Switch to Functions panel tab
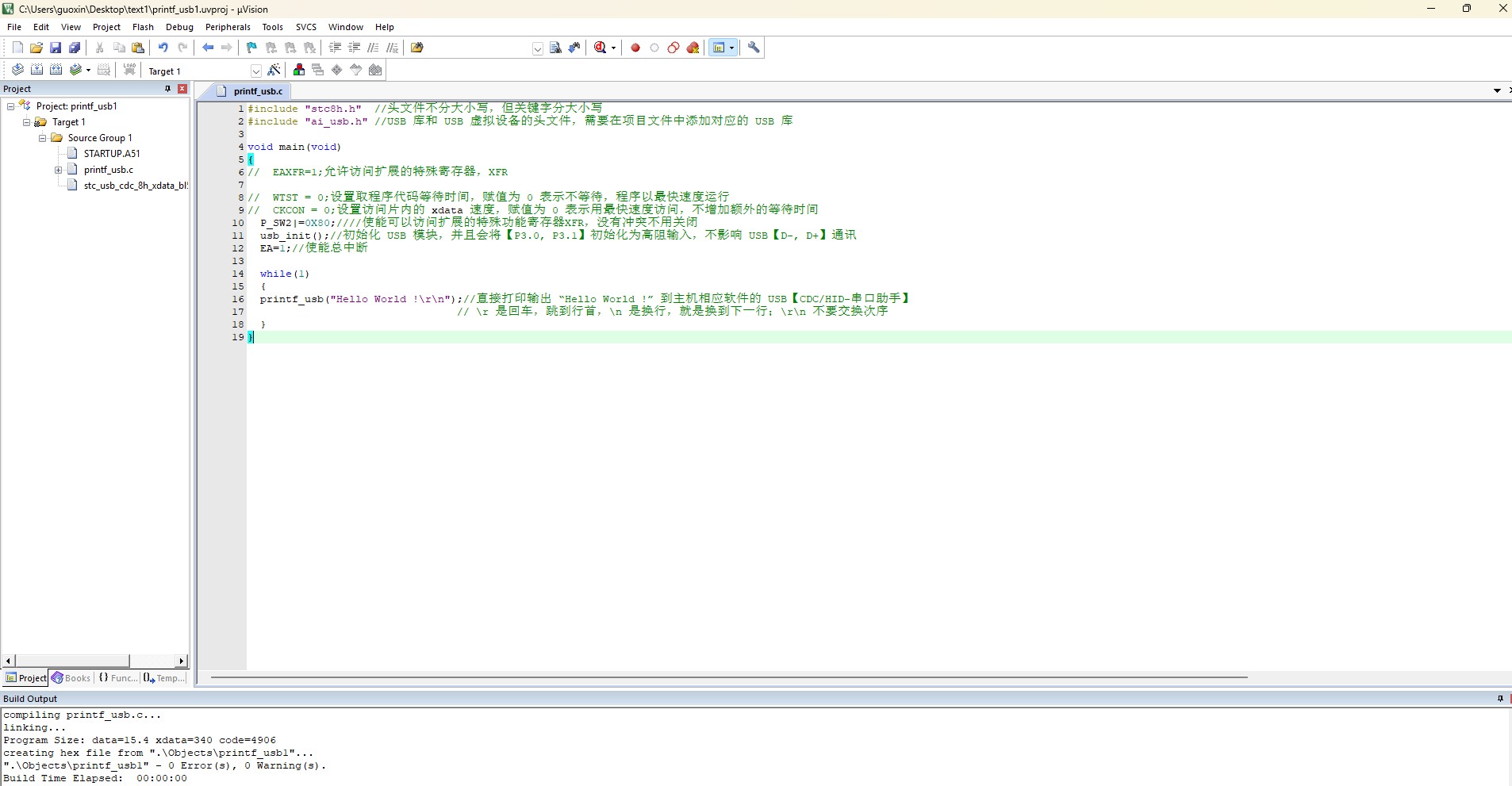The image size is (1512, 786). 117,678
